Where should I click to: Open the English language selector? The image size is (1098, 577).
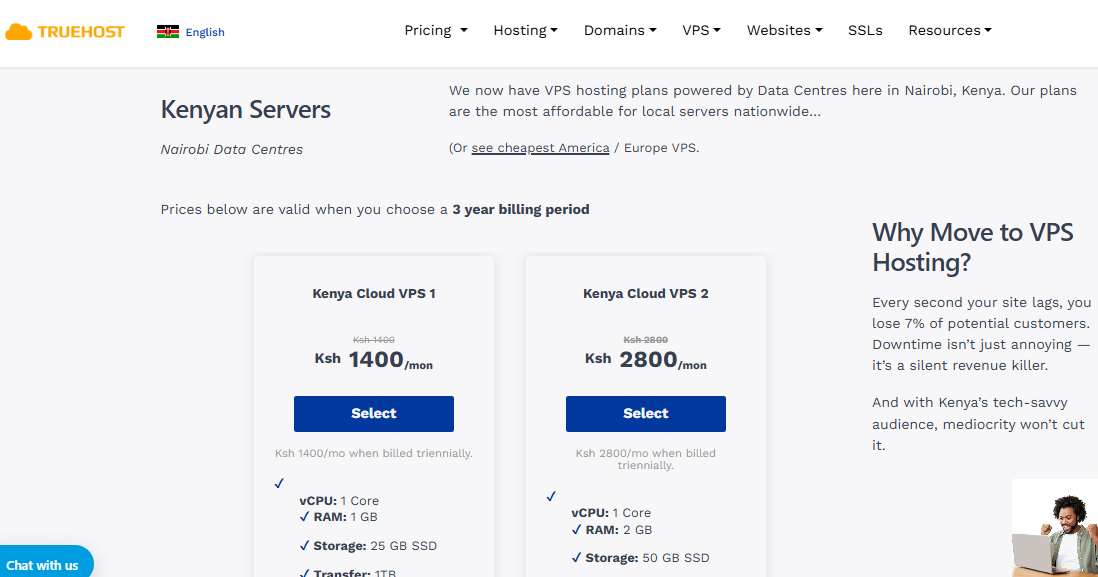(204, 32)
